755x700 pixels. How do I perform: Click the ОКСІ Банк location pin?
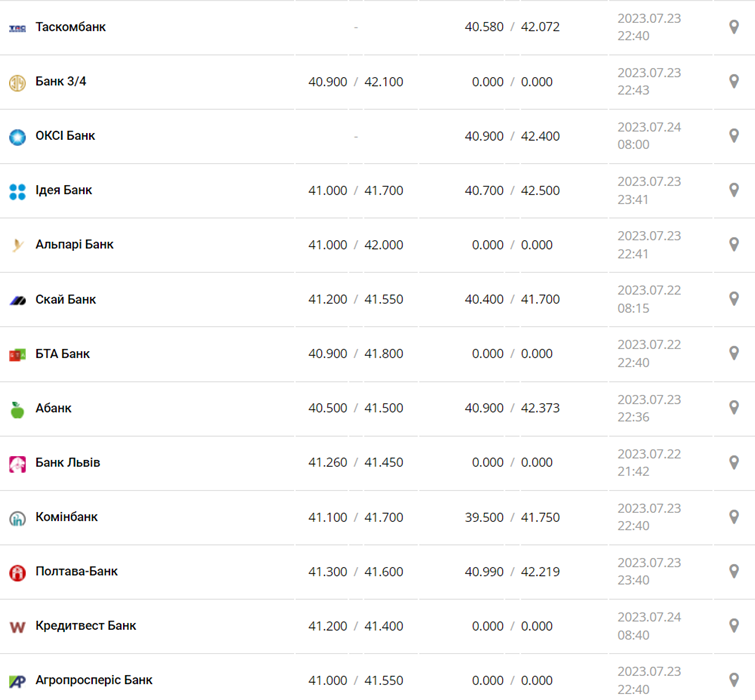coord(733,136)
